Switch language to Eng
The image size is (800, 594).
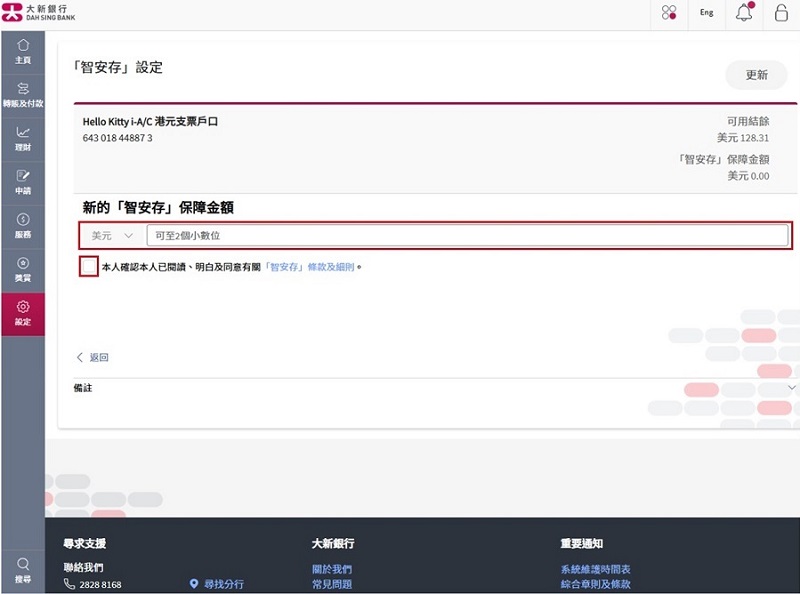coord(706,14)
